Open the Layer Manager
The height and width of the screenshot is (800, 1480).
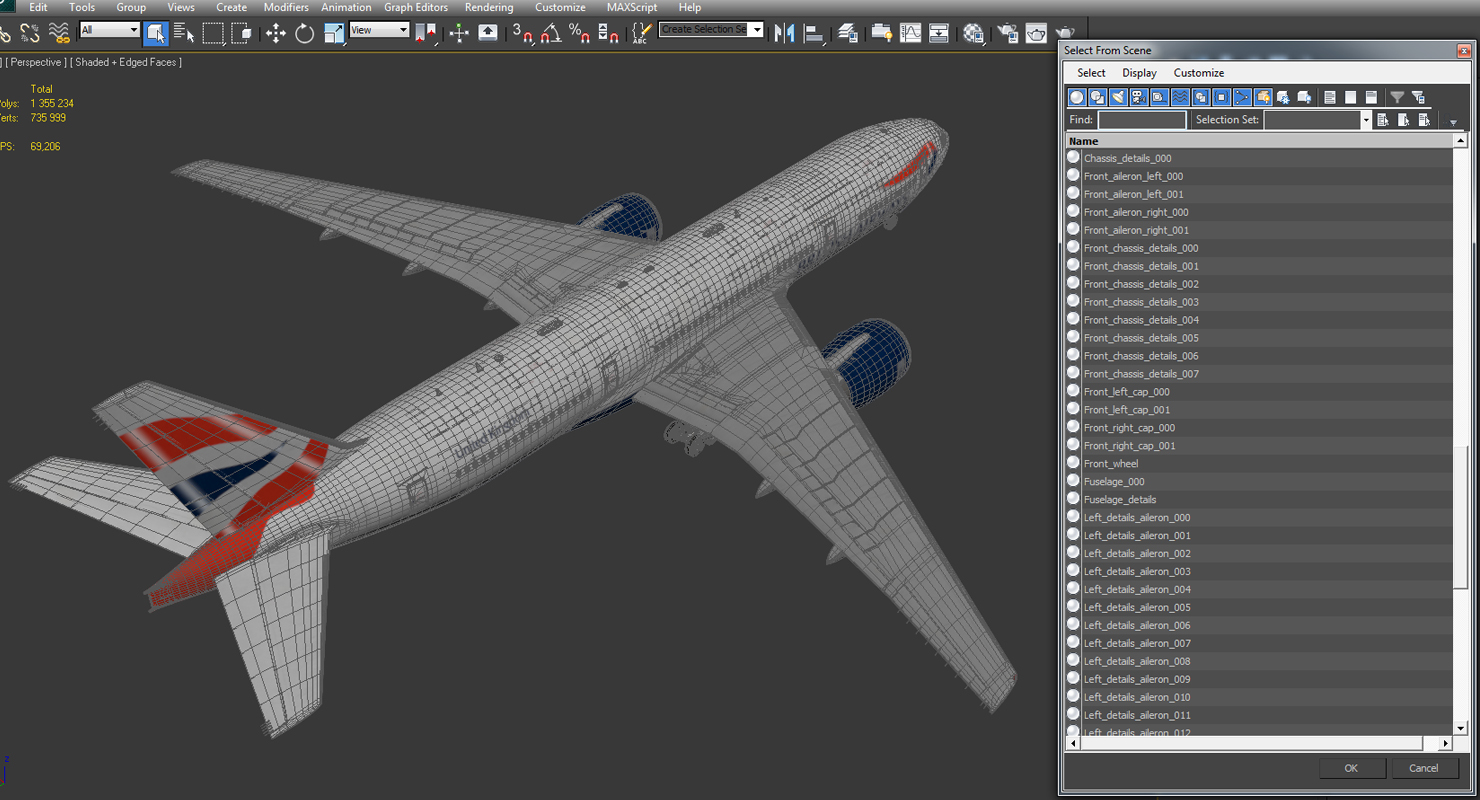pos(848,33)
